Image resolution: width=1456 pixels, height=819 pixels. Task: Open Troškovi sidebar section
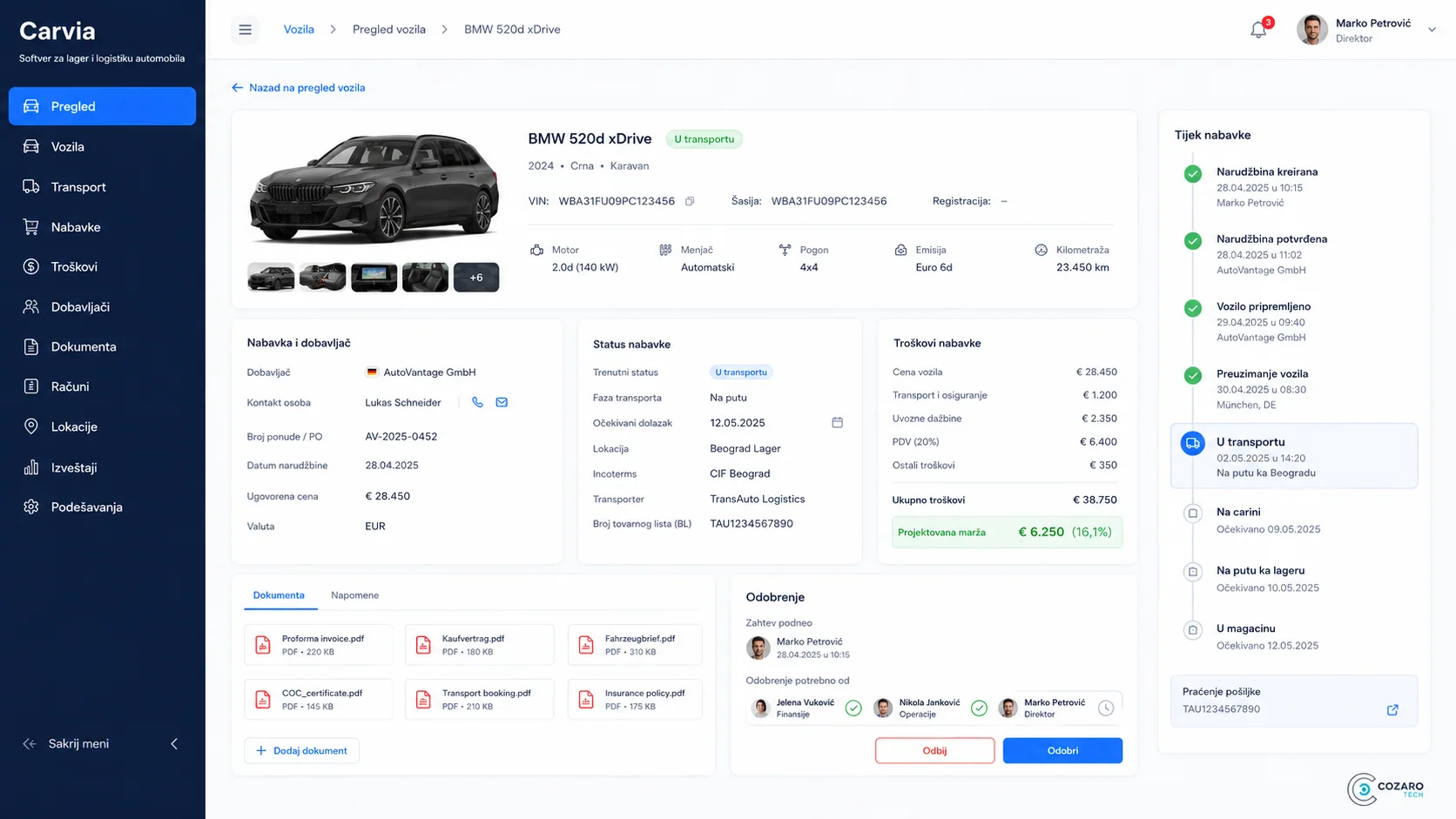[x=102, y=266]
